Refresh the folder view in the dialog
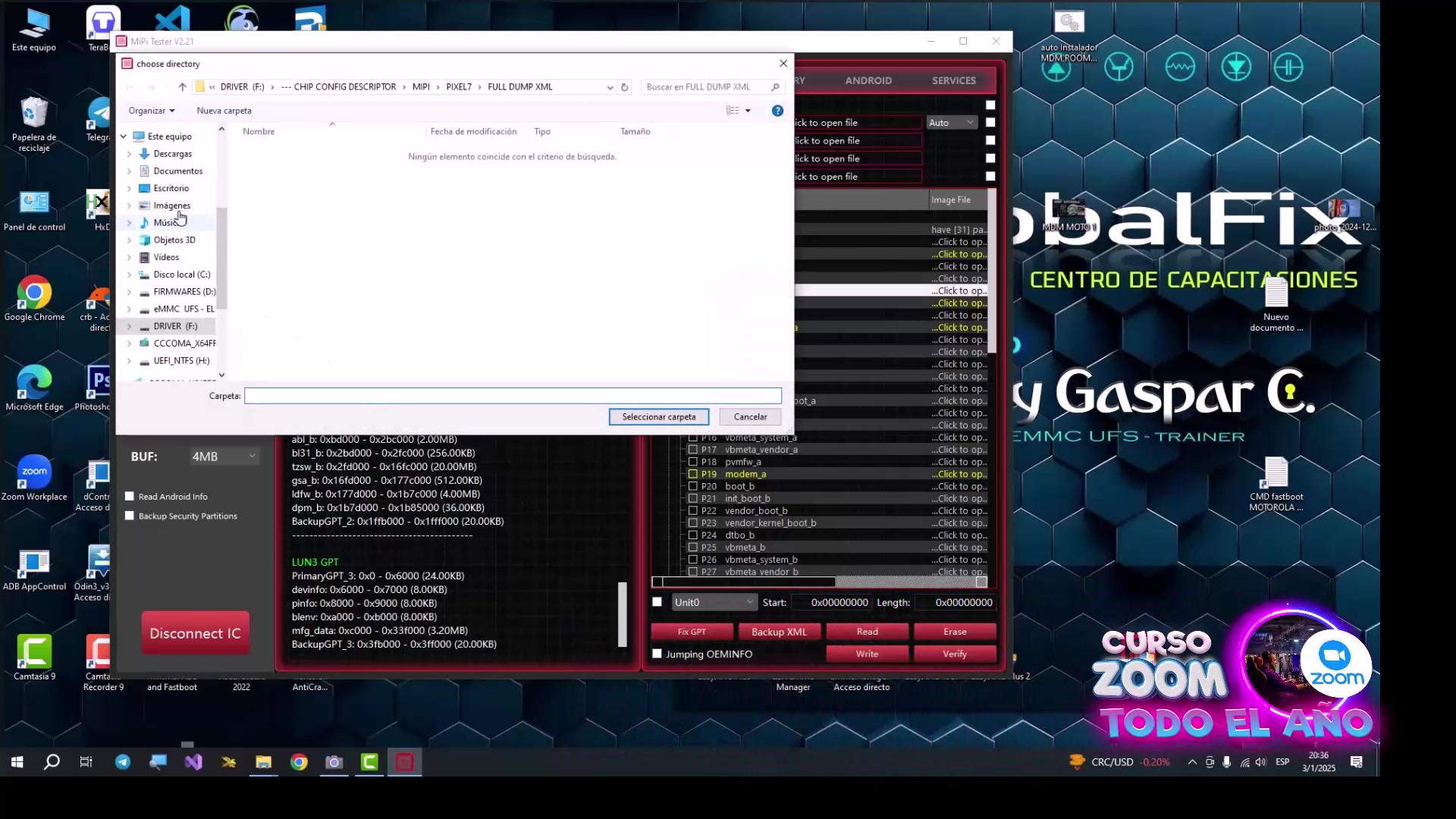This screenshot has width=1456, height=819. tap(625, 87)
